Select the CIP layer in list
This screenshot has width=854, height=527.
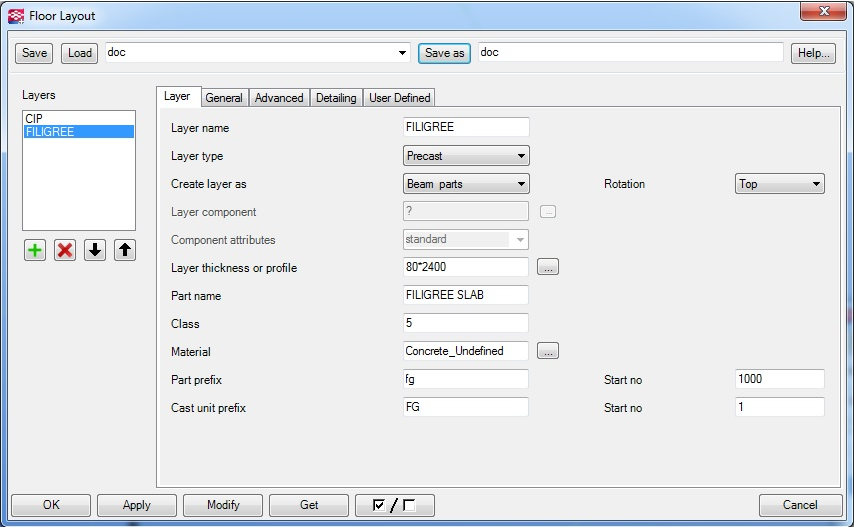pyautogui.click(x=78, y=119)
